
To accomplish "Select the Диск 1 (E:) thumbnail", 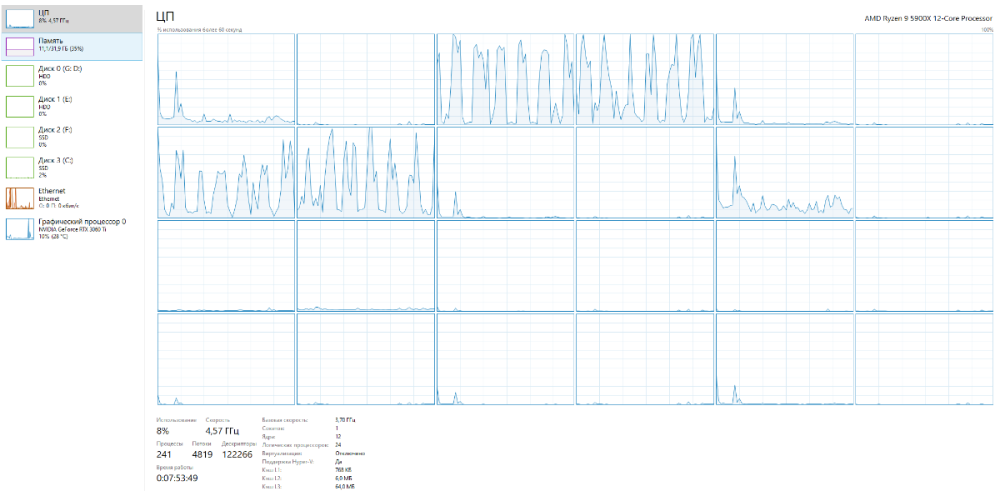I will 20,106.
